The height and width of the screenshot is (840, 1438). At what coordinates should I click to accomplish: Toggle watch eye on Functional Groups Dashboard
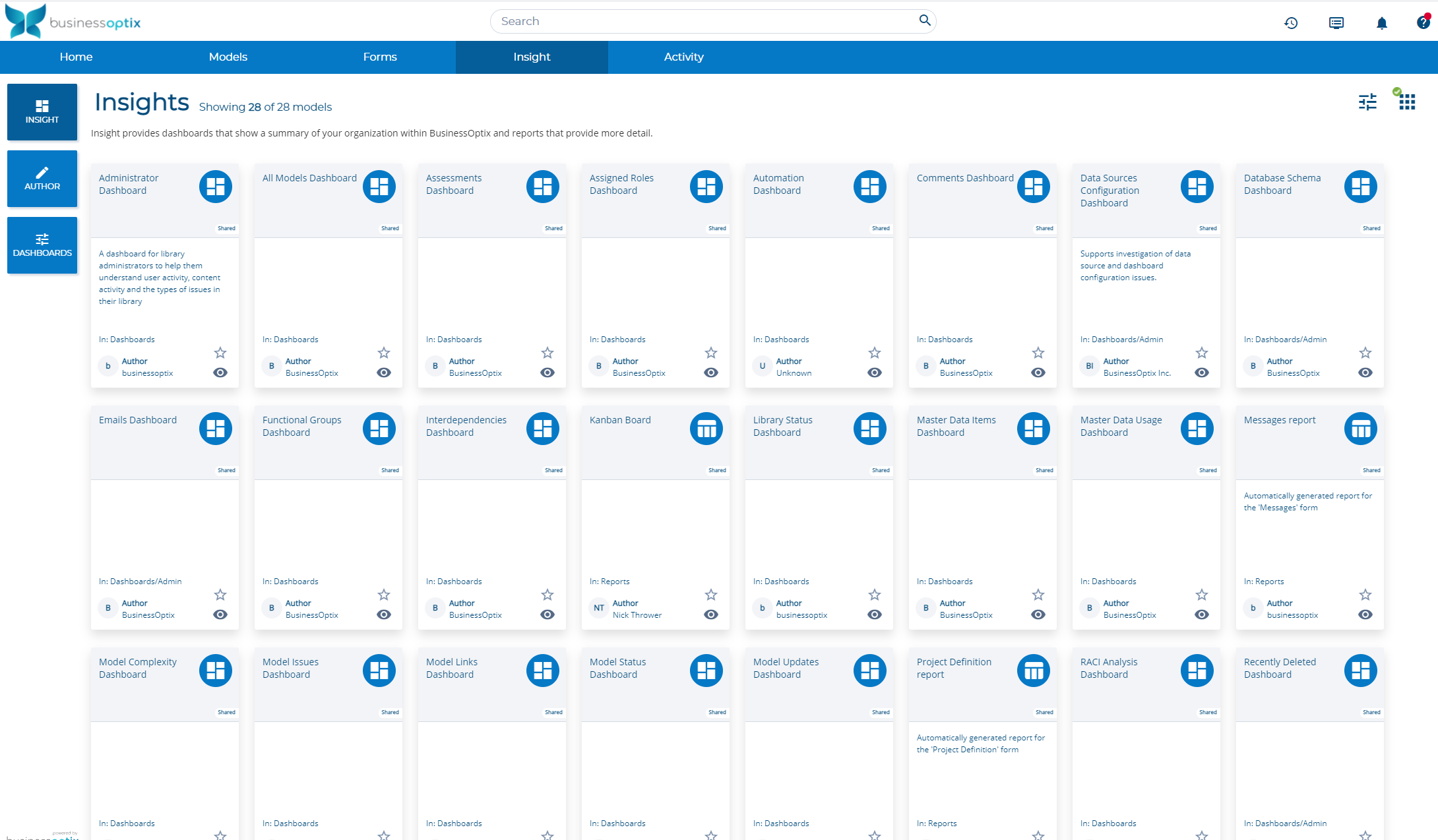point(384,615)
